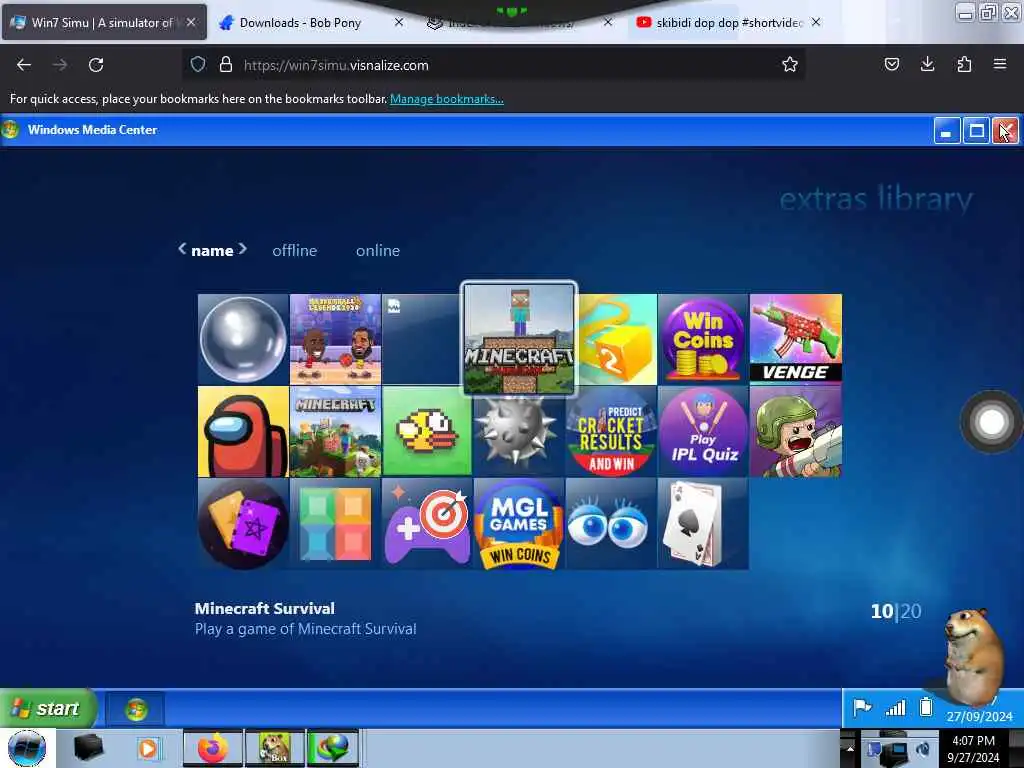1024x768 pixels.
Task: Open the extensions puzzle icon
Action: [964, 64]
